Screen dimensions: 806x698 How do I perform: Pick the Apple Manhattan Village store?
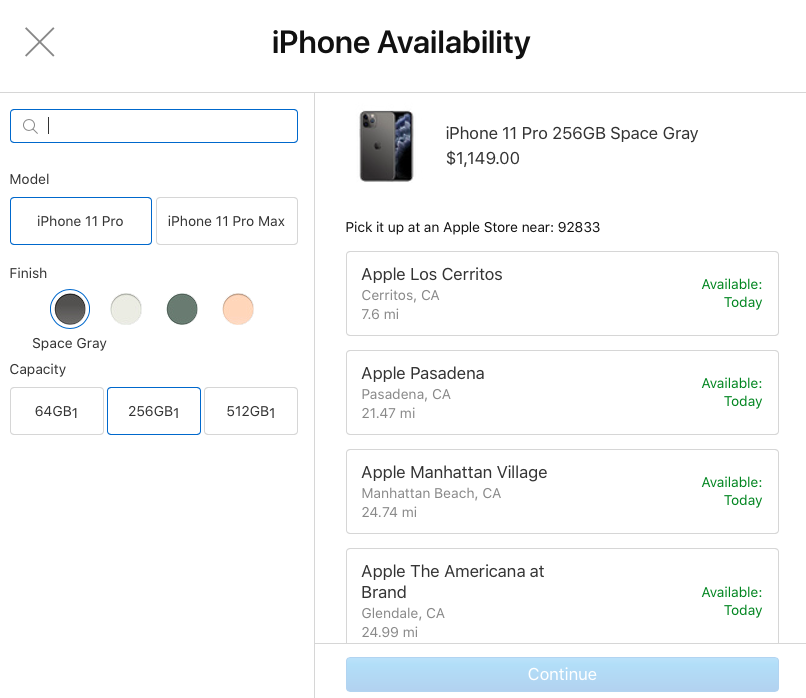click(562, 491)
